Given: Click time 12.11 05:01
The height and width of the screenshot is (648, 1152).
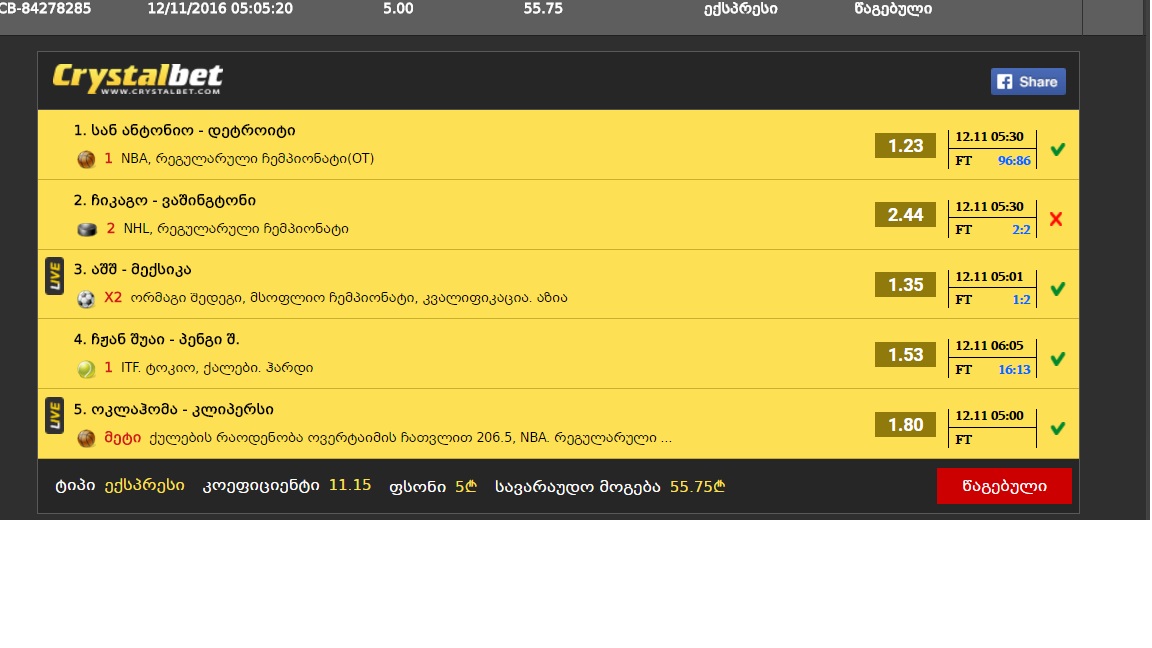Looking at the screenshot, I should (989, 276).
